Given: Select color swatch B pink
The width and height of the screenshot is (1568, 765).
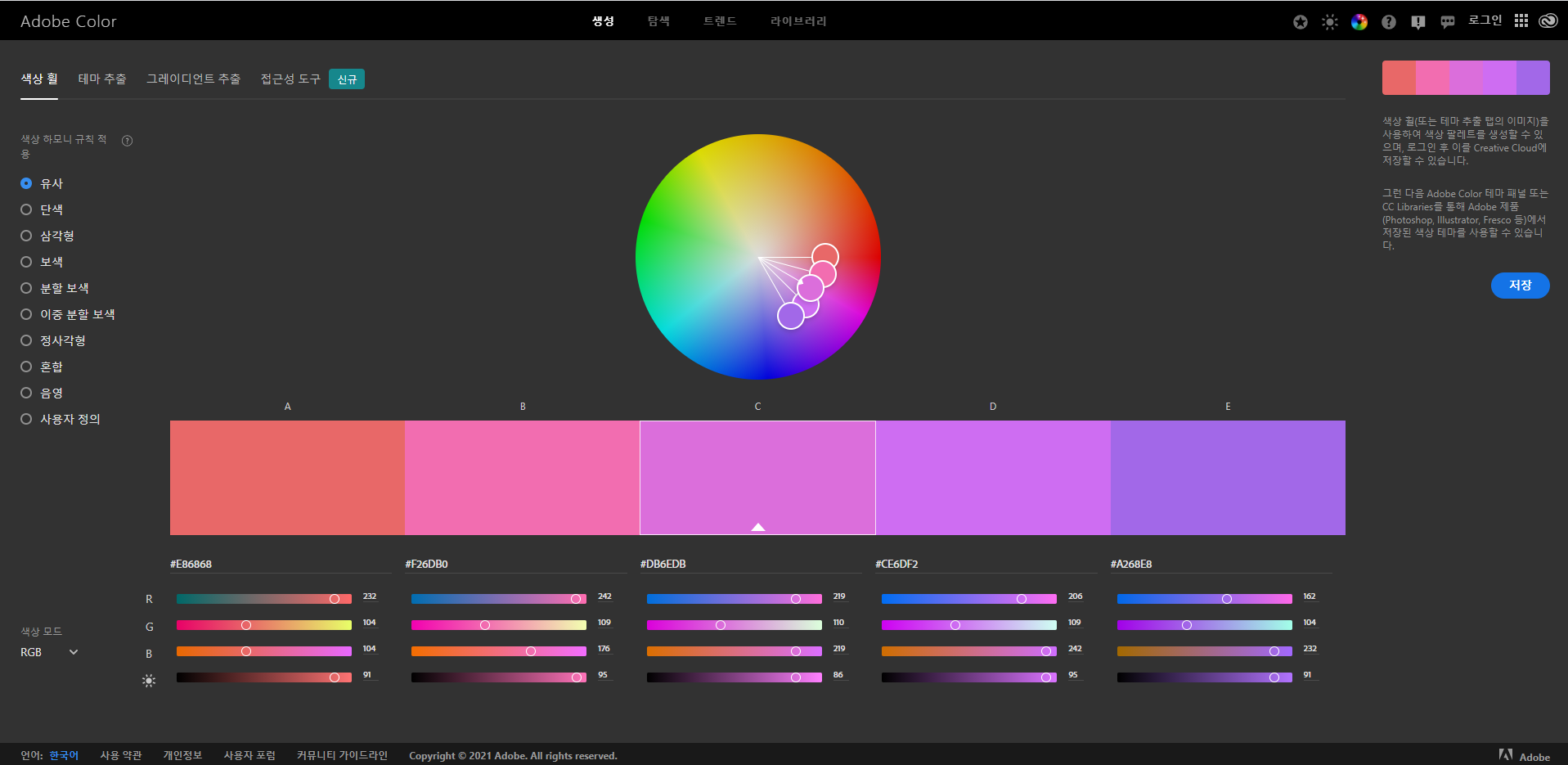Looking at the screenshot, I should 523,478.
